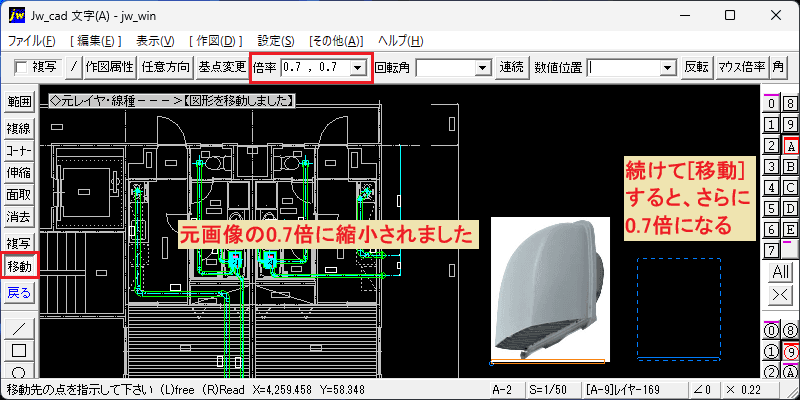Screen dimensions: 800x400
Task: Open the 設定(S) menu
Action: (276, 41)
